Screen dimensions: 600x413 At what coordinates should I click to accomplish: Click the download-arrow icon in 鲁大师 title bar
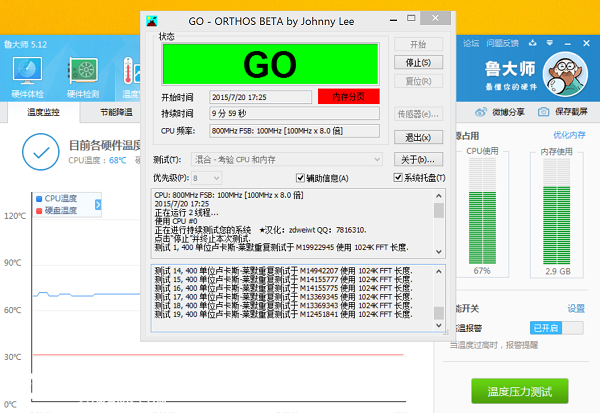click(x=533, y=43)
